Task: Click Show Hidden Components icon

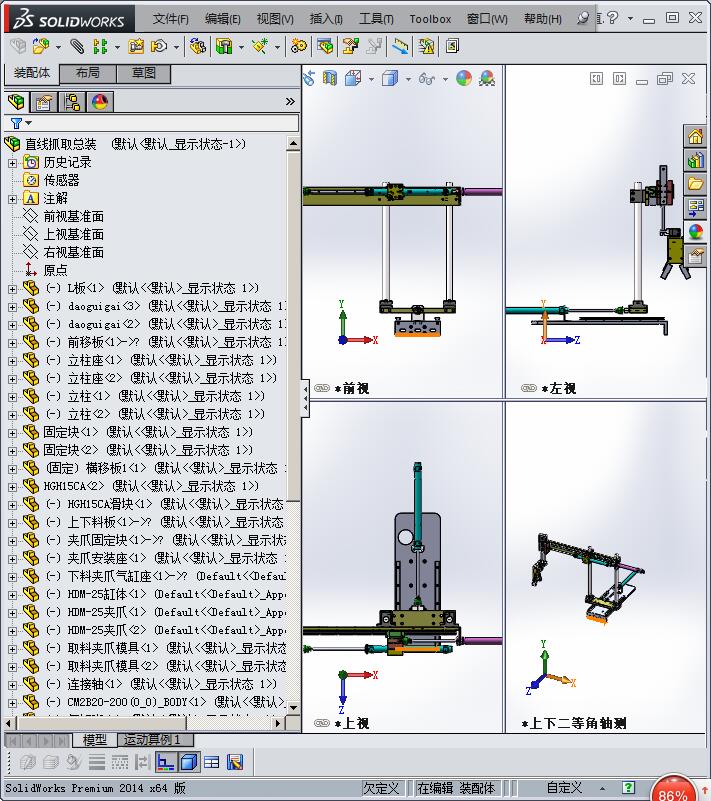Action: pyautogui.click(x=197, y=46)
